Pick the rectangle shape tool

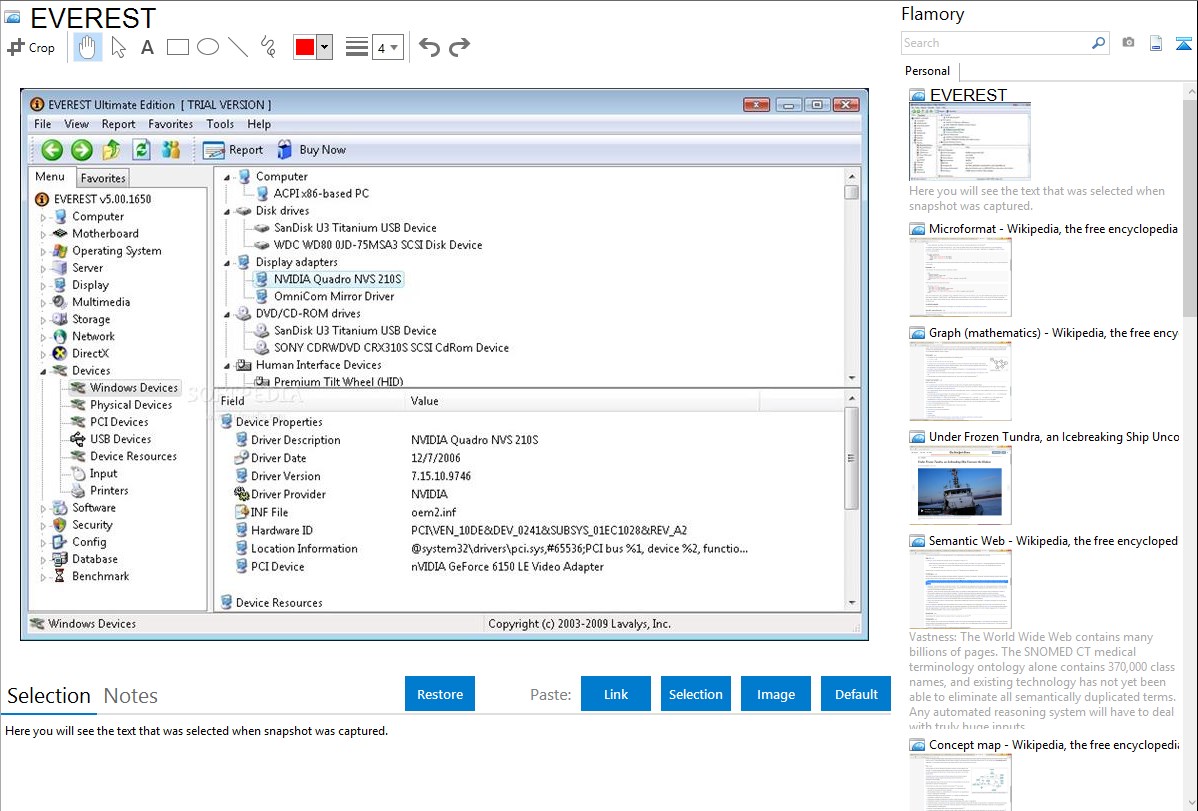[178, 47]
